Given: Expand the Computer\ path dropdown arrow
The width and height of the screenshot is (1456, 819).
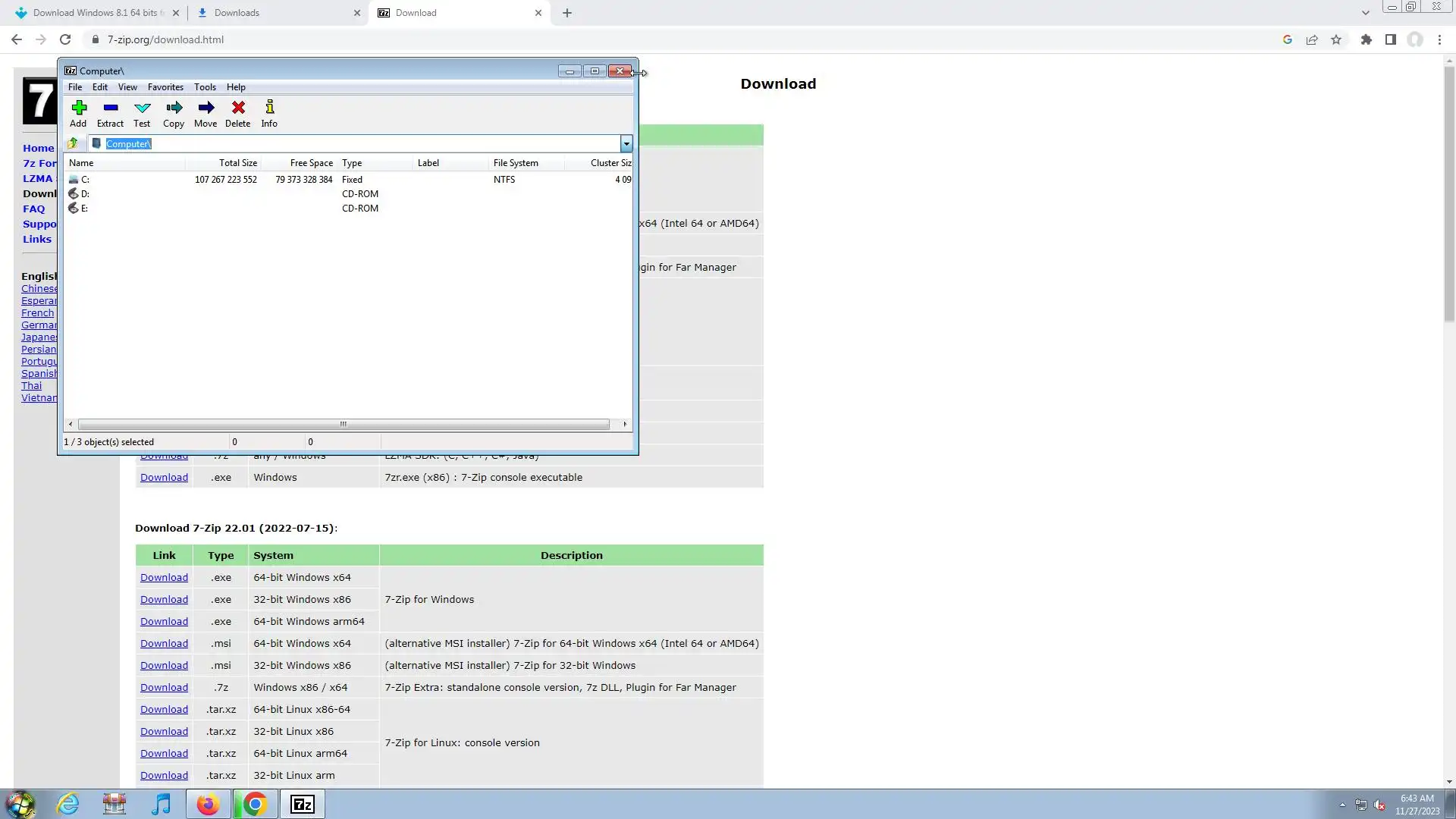Looking at the screenshot, I should pos(626,143).
